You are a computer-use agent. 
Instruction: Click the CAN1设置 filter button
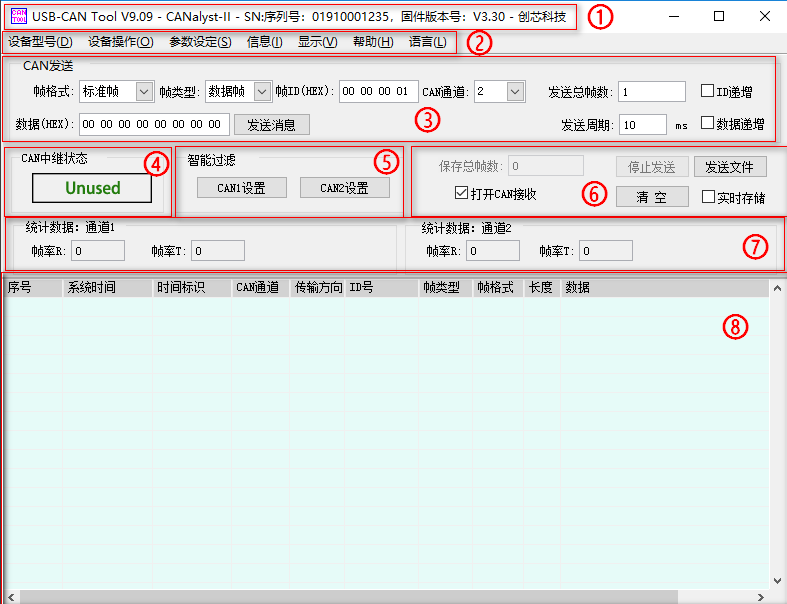coord(241,188)
